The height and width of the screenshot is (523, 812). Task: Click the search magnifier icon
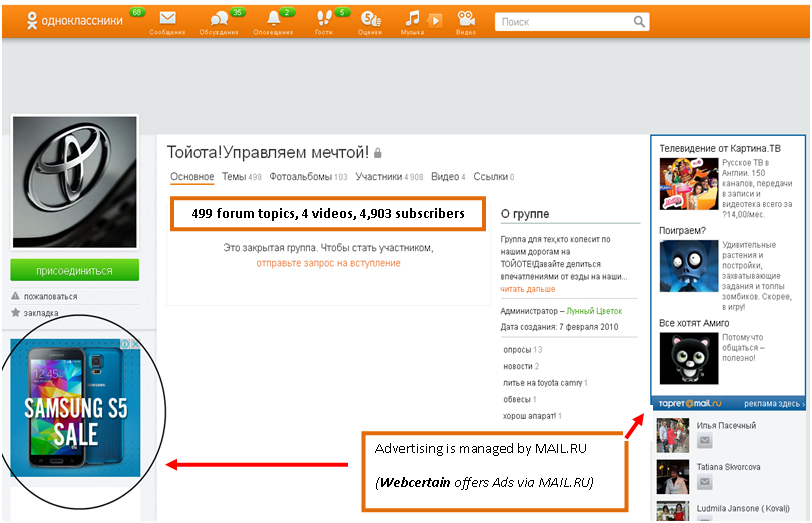pos(638,21)
